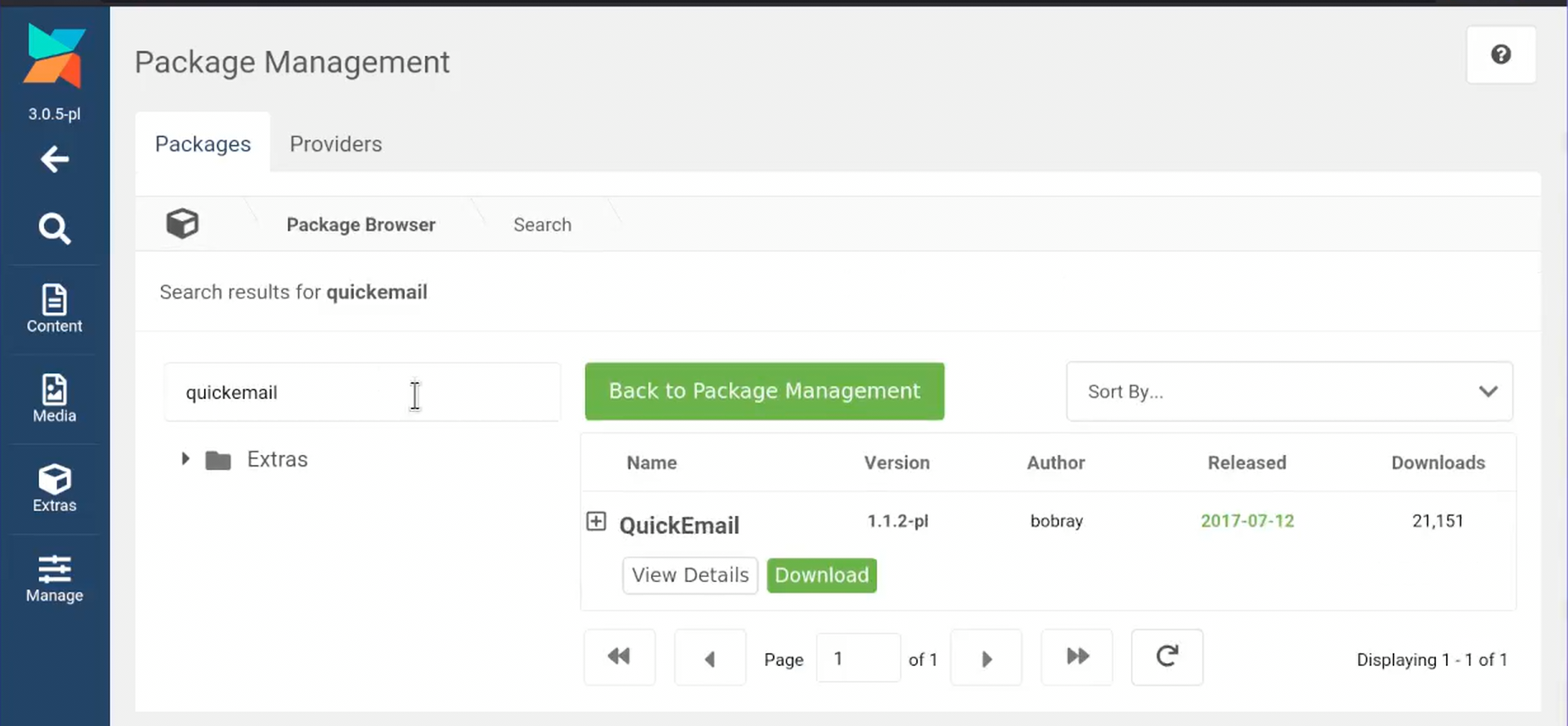This screenshot has width=1568, height=726.
Task: Switch to the Providers tab
Action: (x=335, y=144)
